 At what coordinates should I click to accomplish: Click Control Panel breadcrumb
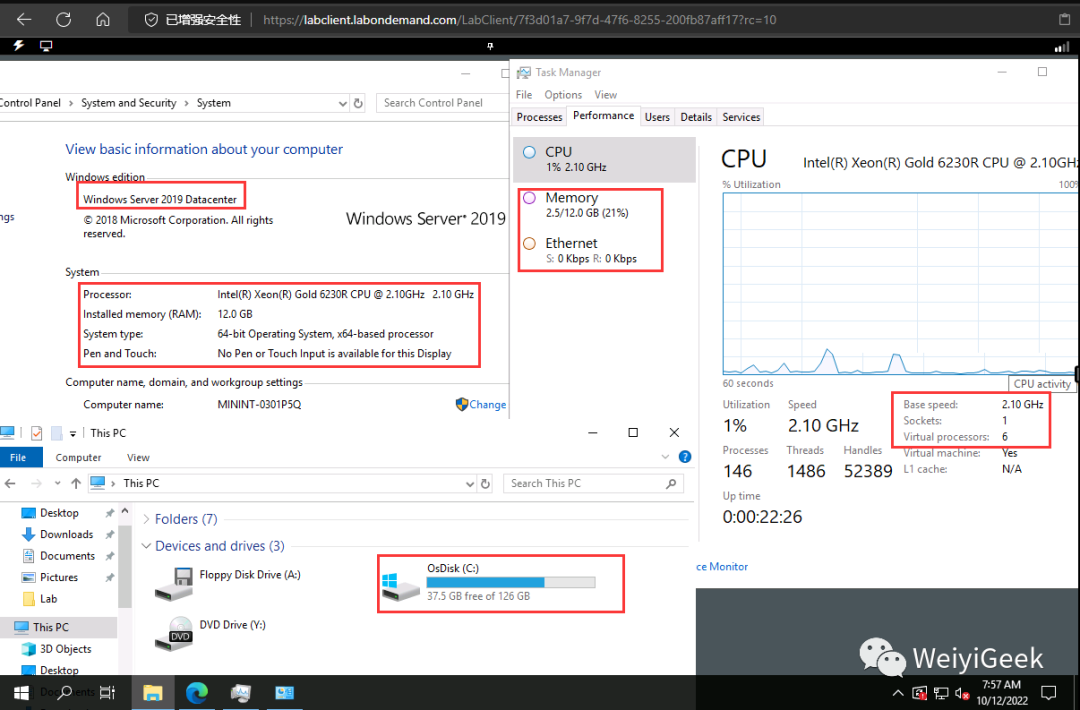[30, 103]
